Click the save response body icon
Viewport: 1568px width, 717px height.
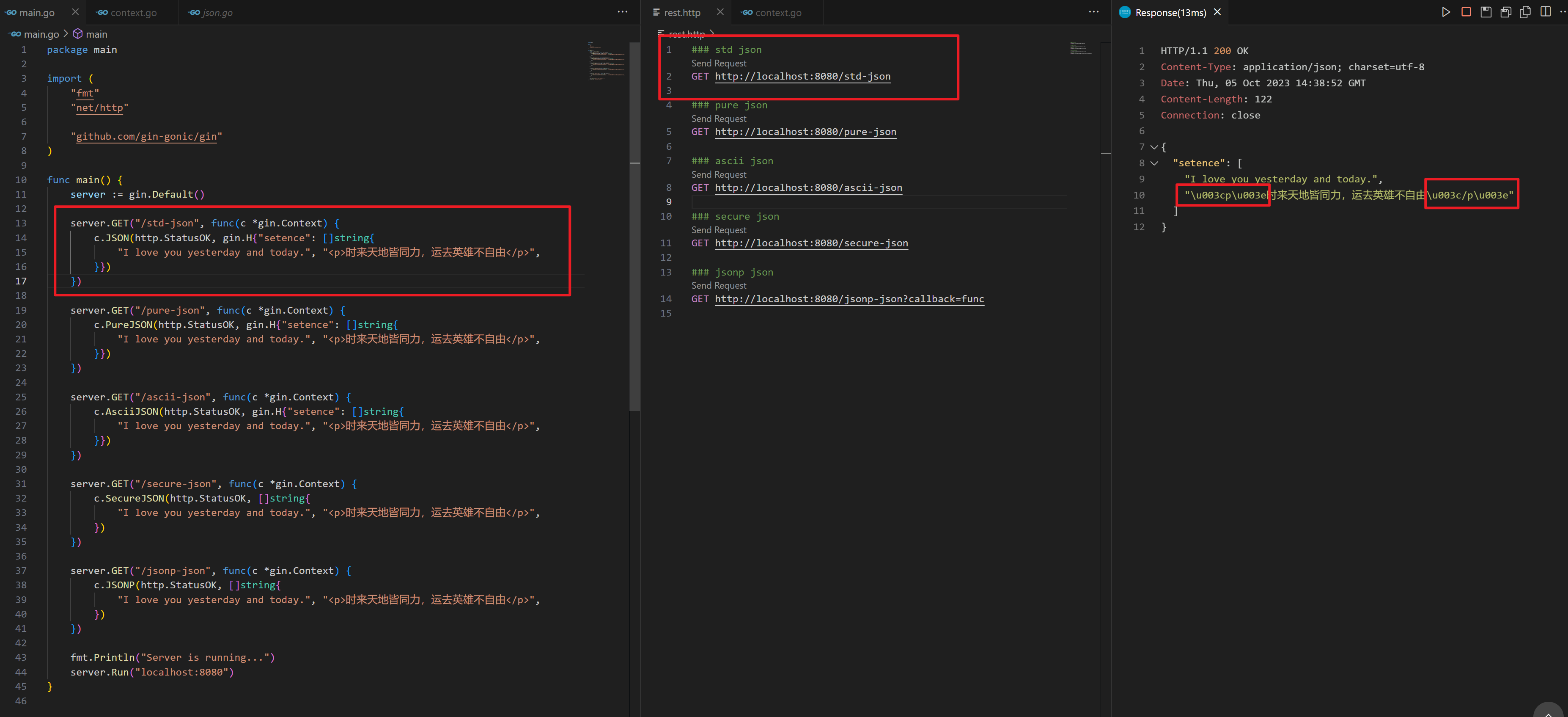pyautogui.click(x=1506, y=11)
